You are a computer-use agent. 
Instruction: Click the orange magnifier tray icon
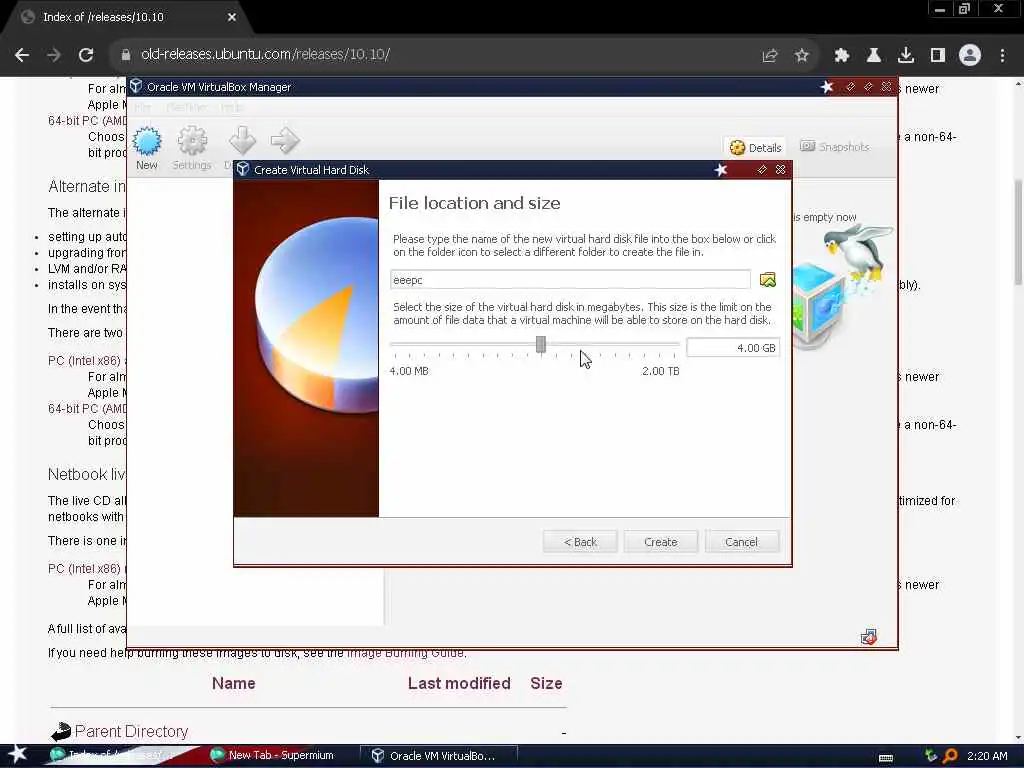tap(950, 756)
